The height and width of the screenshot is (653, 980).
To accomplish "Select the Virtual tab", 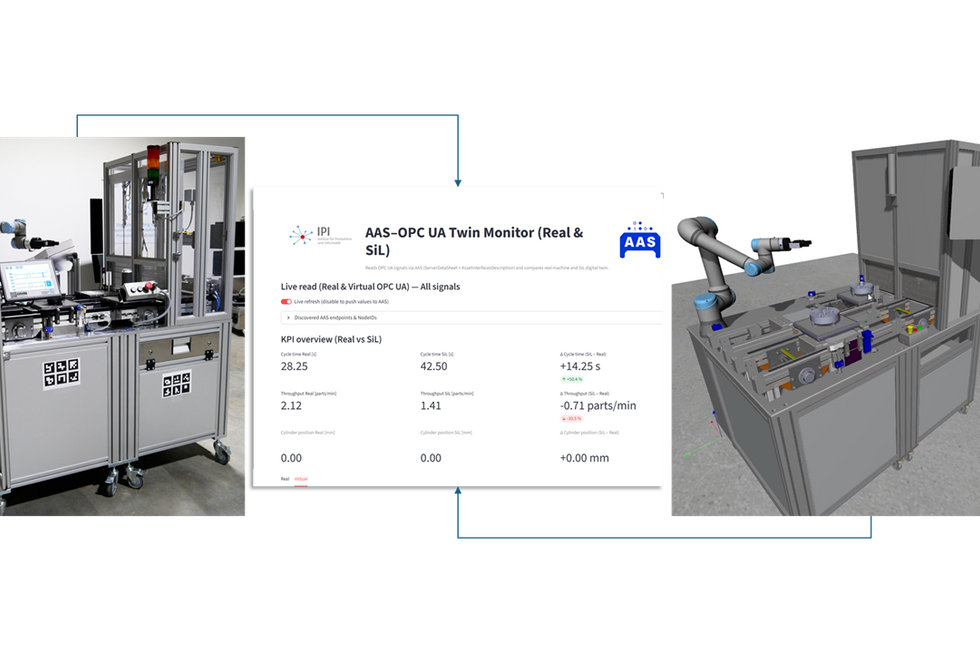I will (301, 479).
